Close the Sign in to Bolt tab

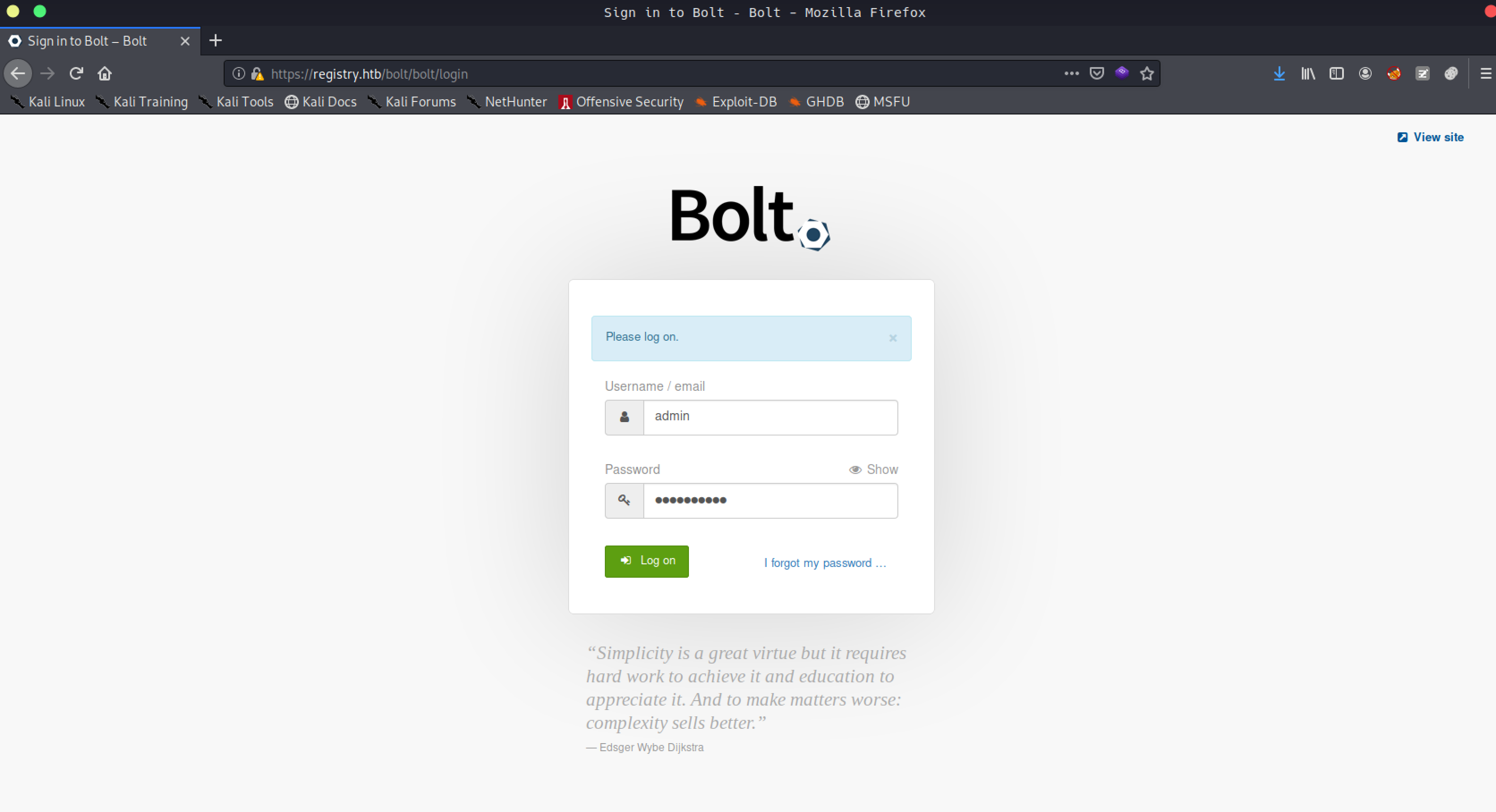tap(185, 41)
